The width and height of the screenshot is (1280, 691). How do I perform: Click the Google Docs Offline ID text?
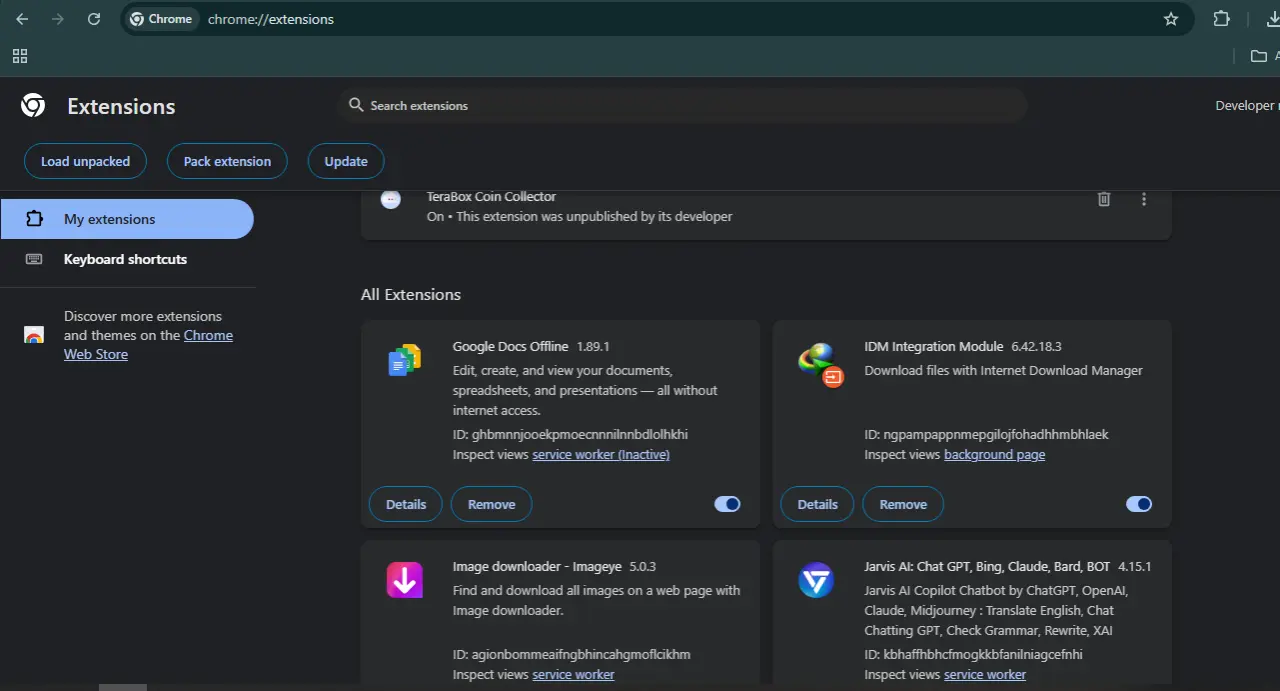click(x=570, y=434)
